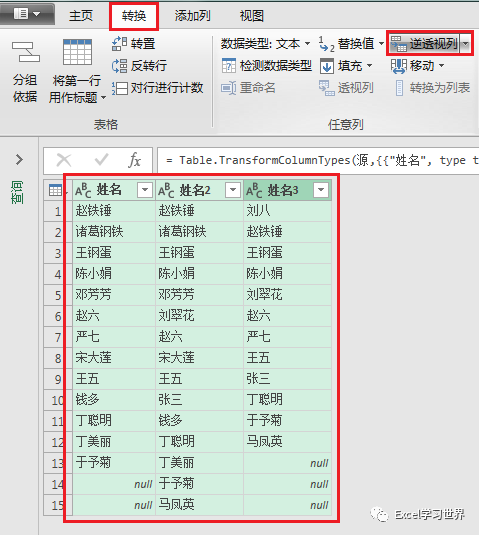Click the formula bar input field

pyautogui.click(x=318, y=160)
